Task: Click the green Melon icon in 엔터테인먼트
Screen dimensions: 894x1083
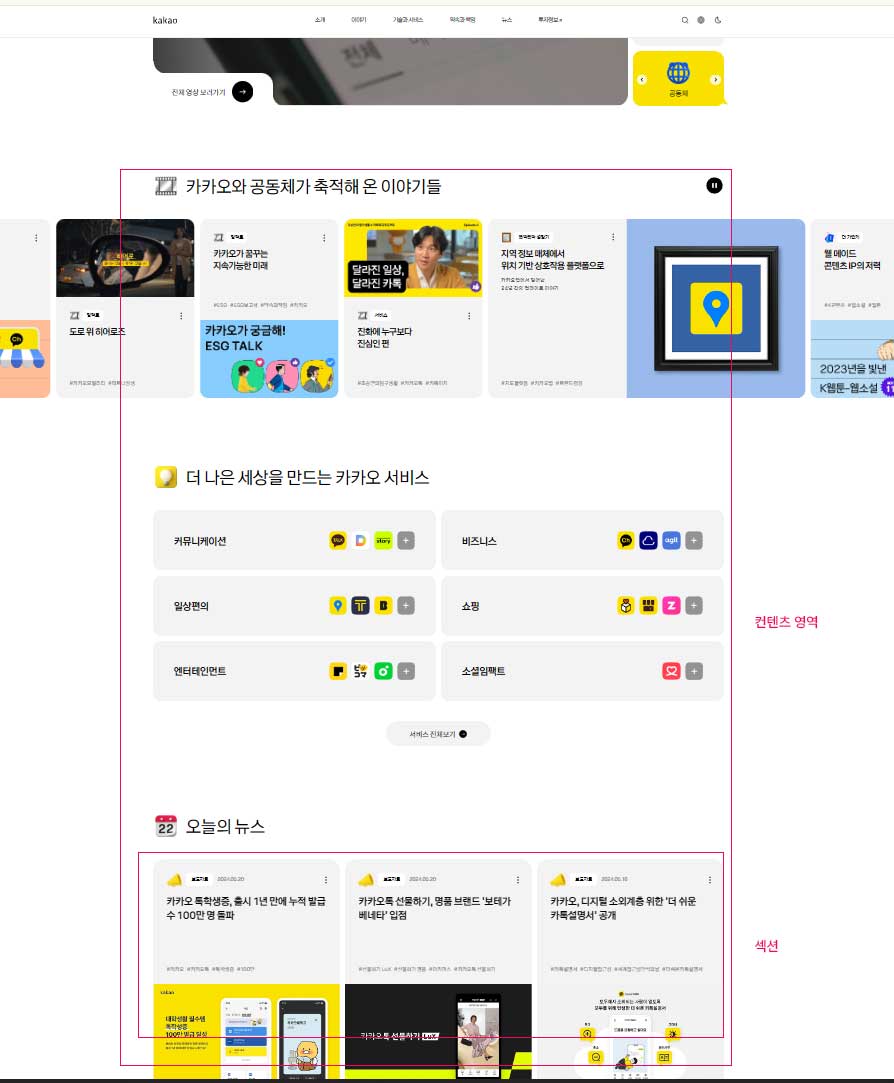Action: coord(383,671)
